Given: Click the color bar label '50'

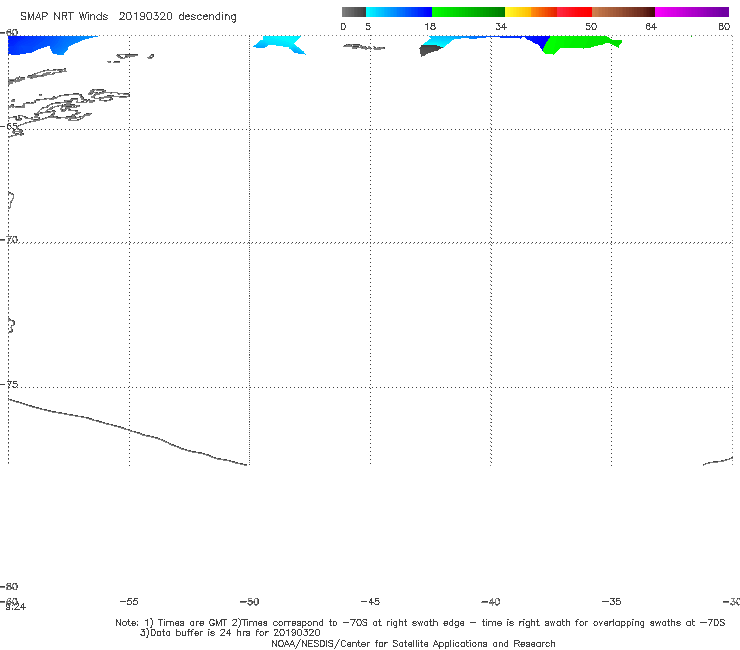Looking at the screenshot, I should click(591, 27).
